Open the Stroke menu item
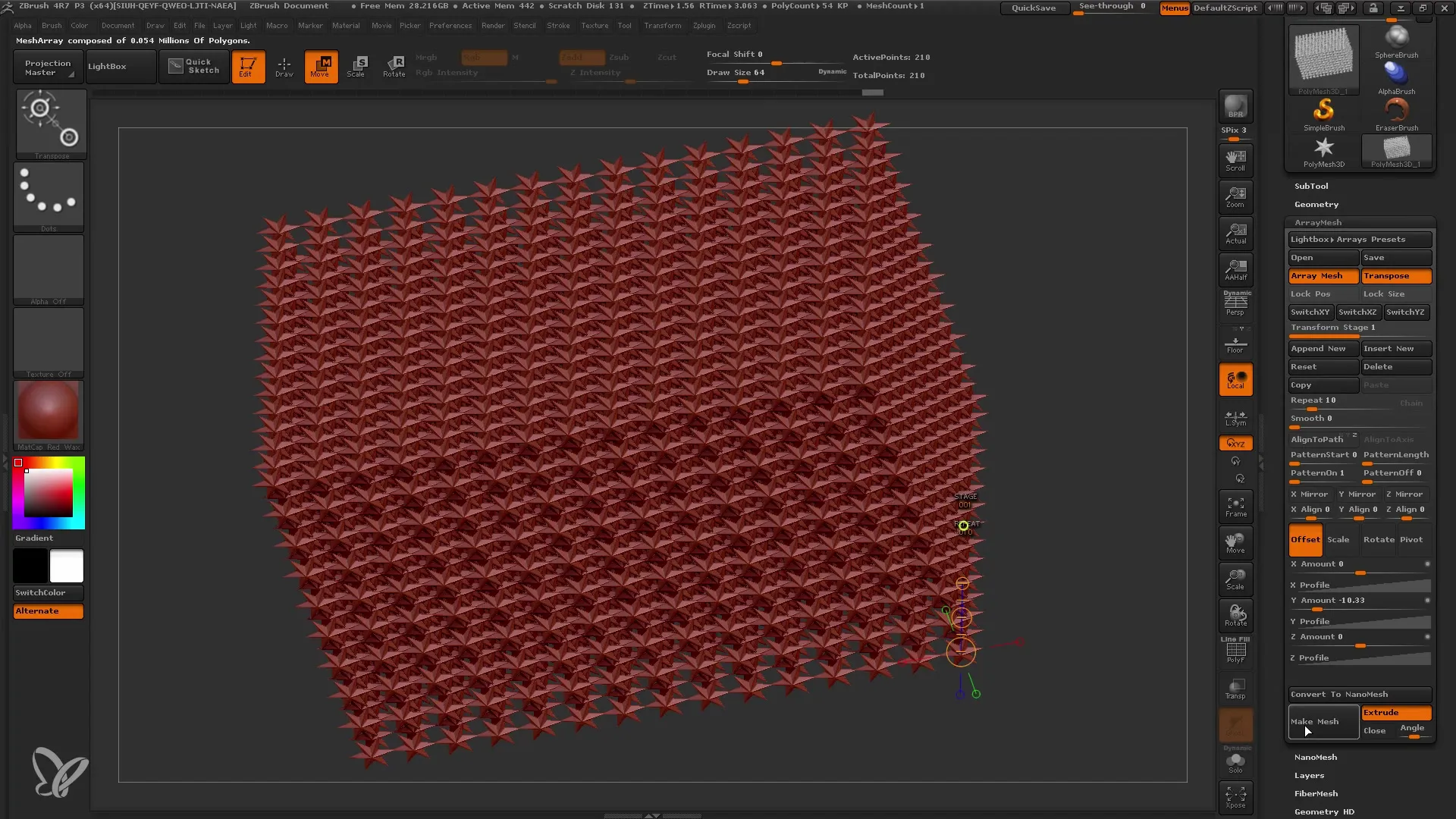Image resolution: width=1456 pixels, height=819 pixels. tap(558, 25)
